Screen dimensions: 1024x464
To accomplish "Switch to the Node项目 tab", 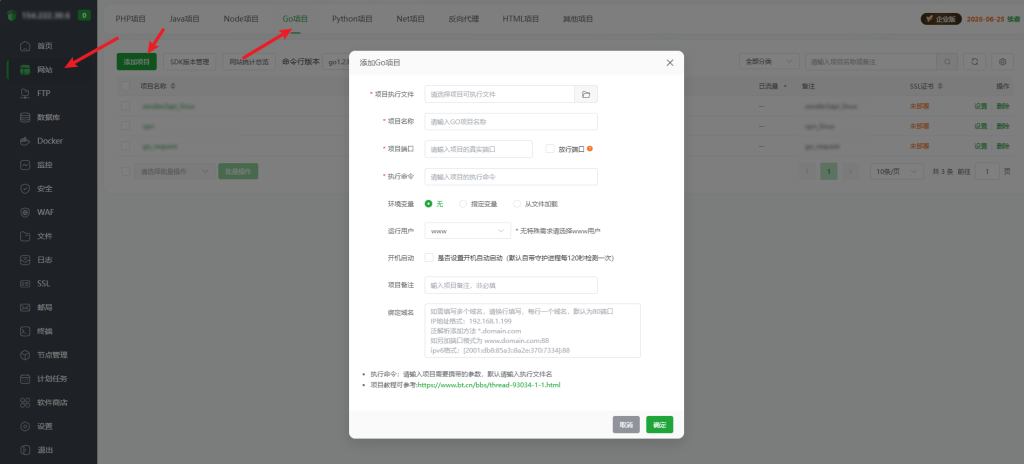I will point(241,19).
